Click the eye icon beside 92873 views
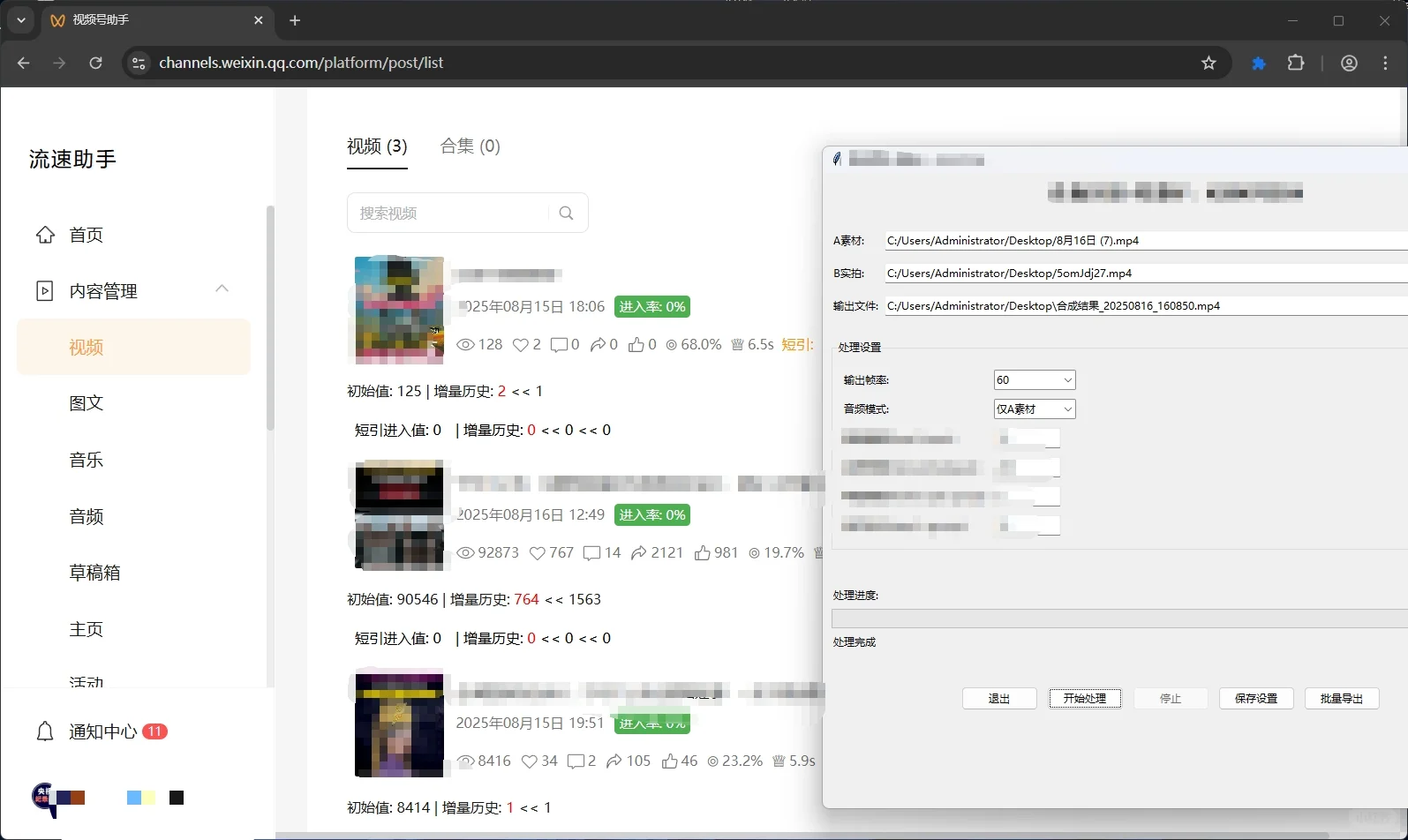 pyautogui.click(x=465, y=553)
